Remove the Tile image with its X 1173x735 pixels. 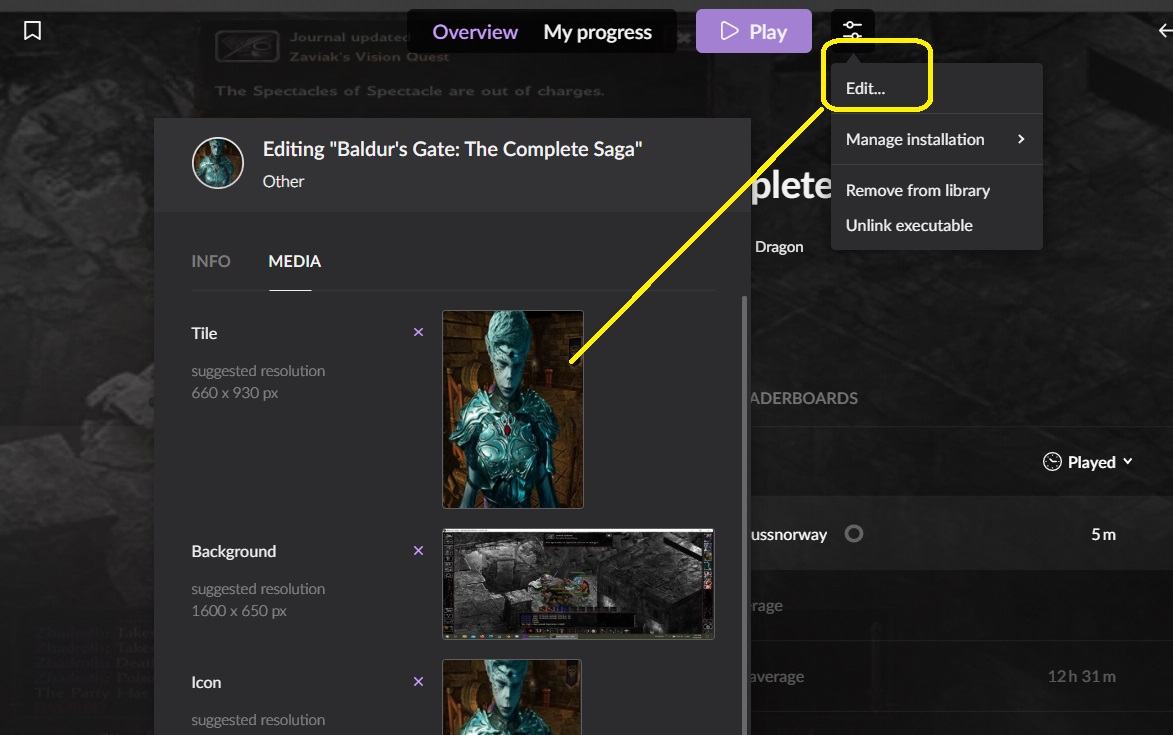click(x=418, y=332)
